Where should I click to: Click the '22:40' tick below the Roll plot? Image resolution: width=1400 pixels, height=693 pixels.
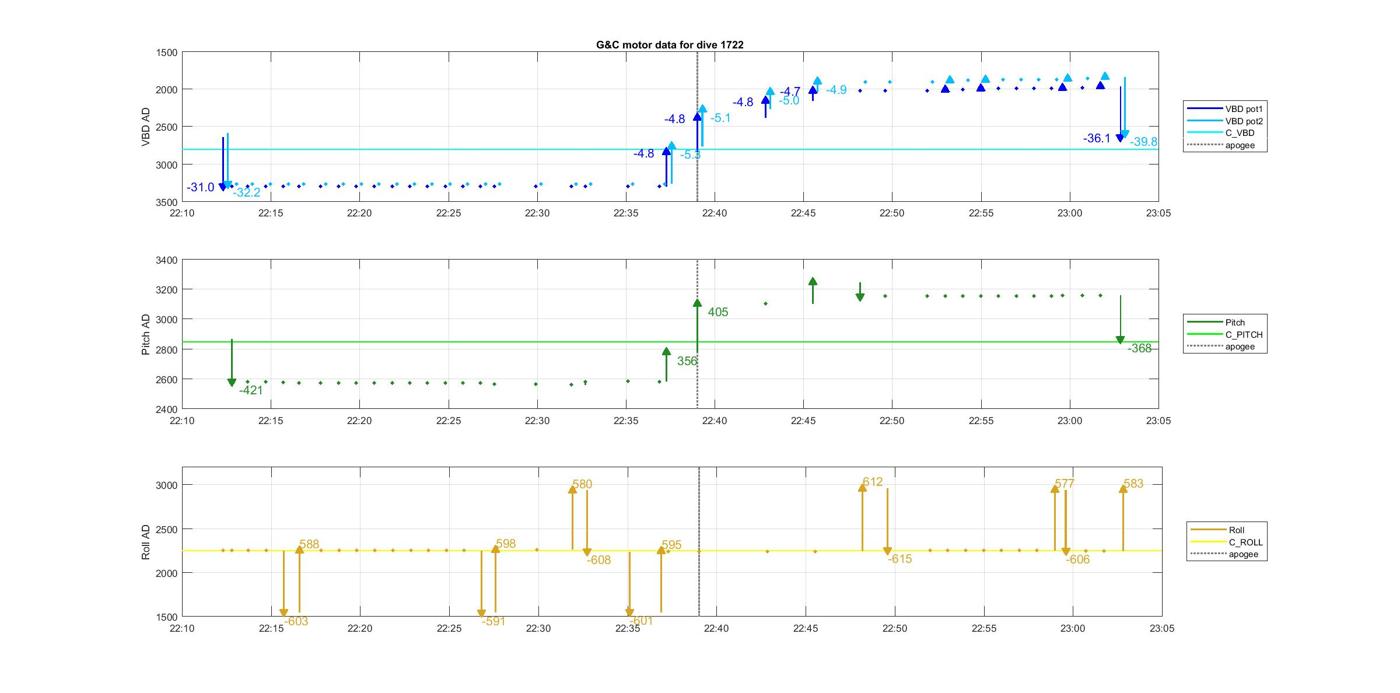click(716, 629)
